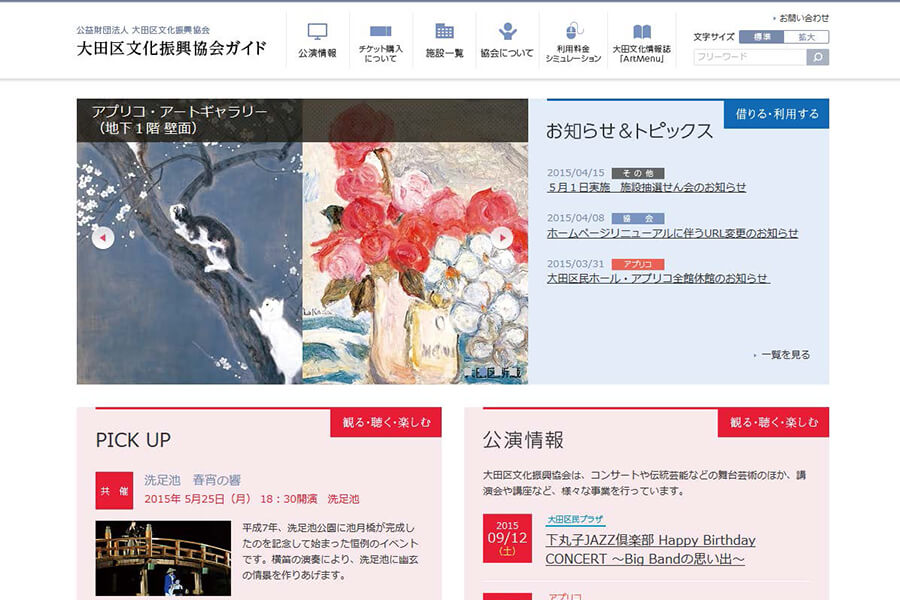Focus the フリーワード search field
Viewport: 900px width, 600px height.
tap(750, 57)
